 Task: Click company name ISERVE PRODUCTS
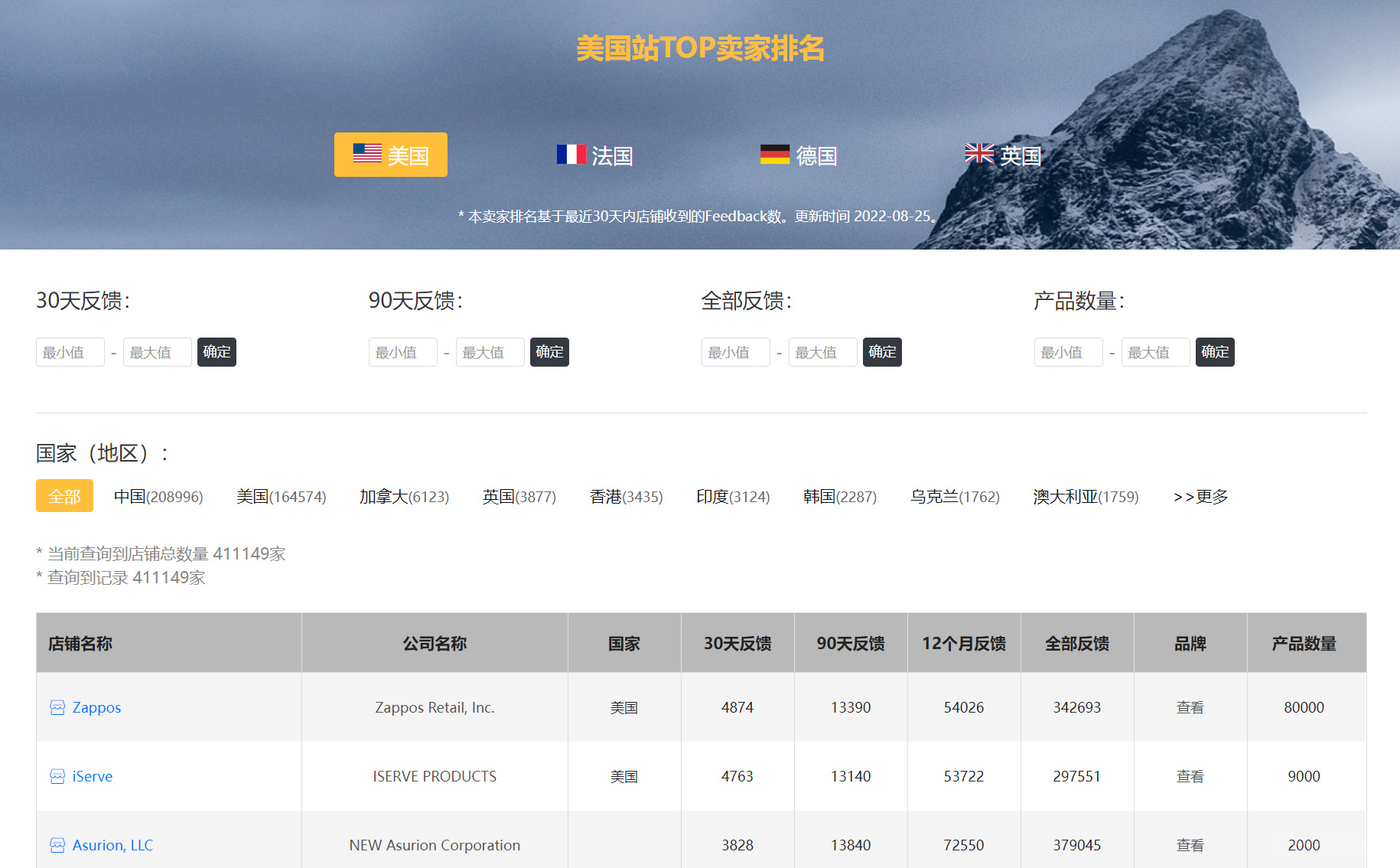pyautogui.click(x=435, y=776)
